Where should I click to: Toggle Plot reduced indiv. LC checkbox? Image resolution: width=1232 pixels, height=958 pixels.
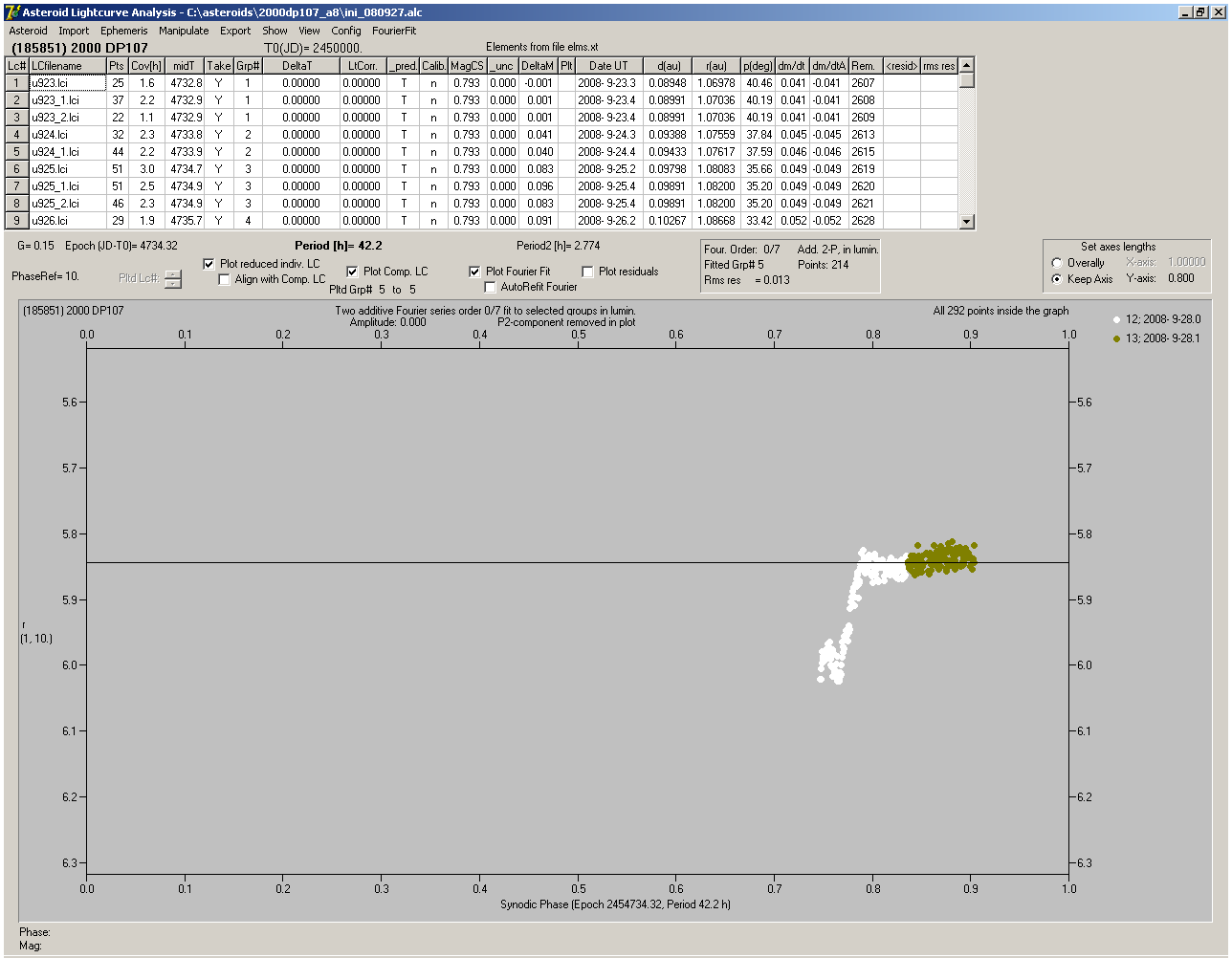(209, 264)
